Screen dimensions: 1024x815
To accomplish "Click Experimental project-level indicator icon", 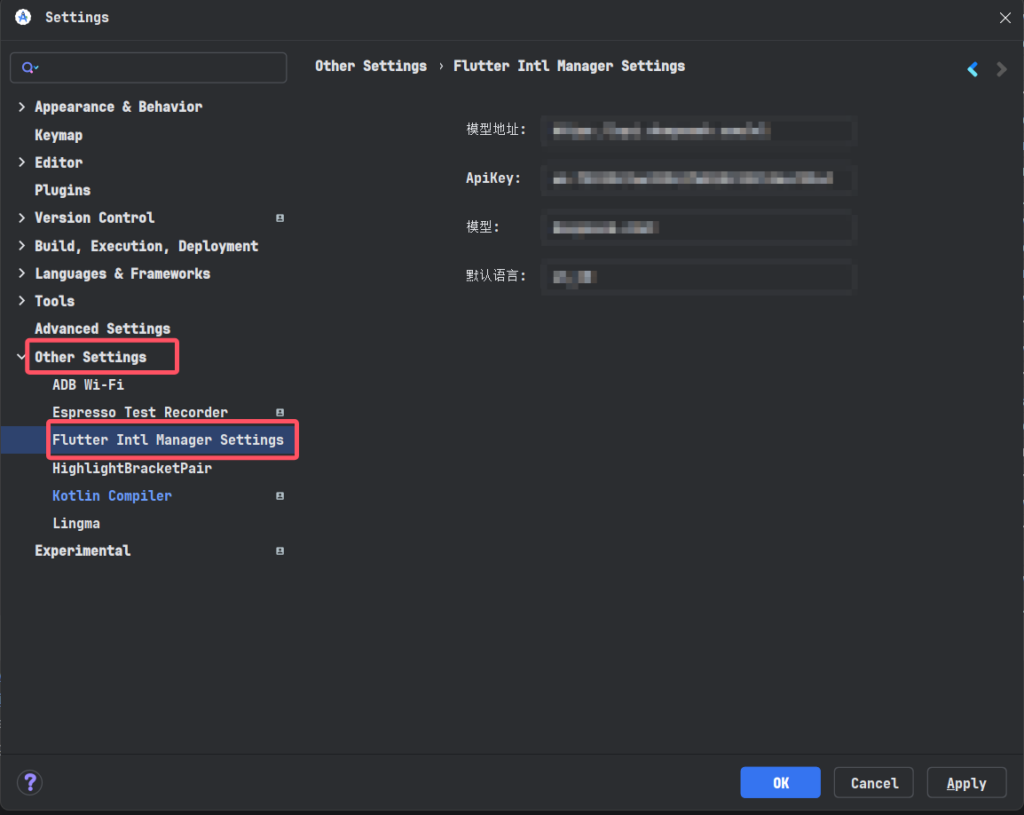I will coord(280,551).
